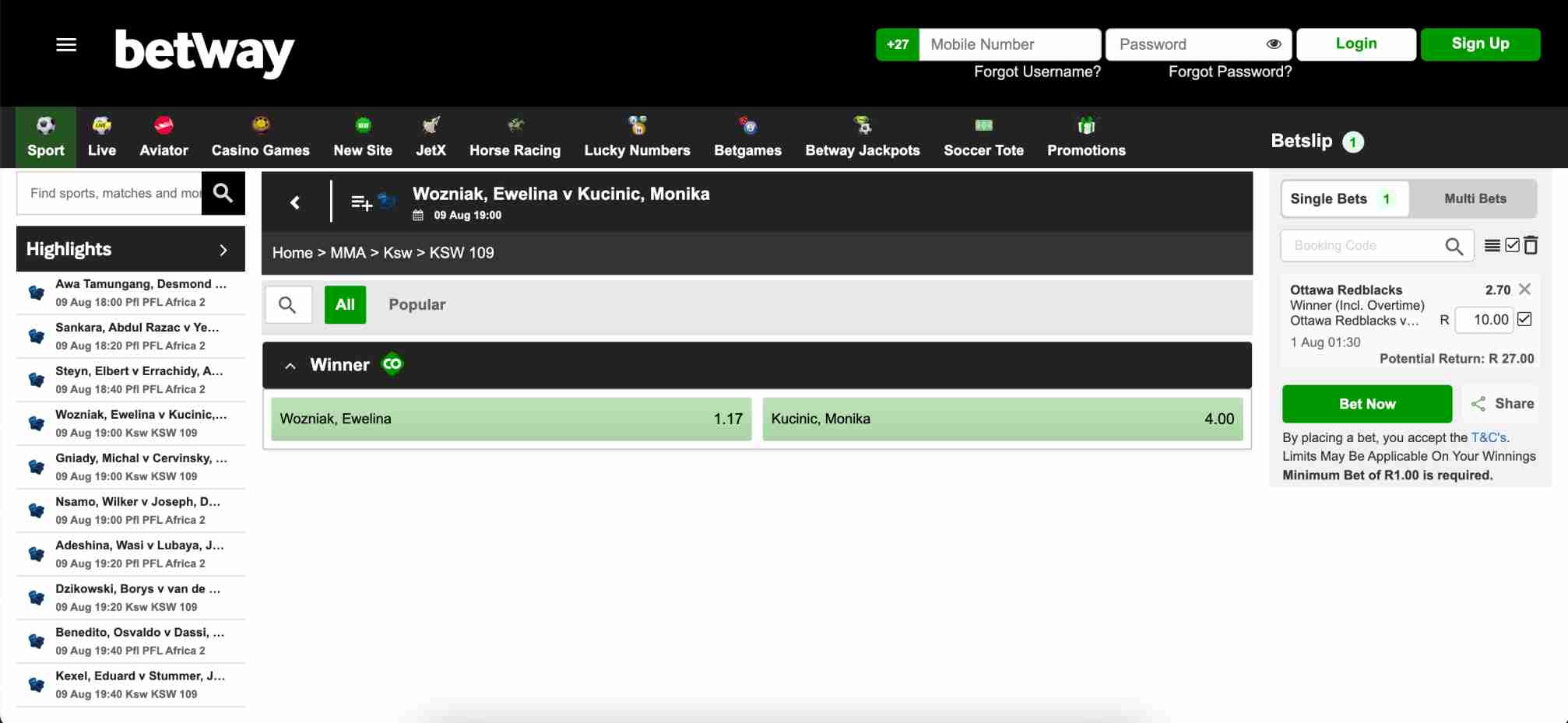Open Casino Games
Screen dimensions: 1568x723
tap(261, 138)
